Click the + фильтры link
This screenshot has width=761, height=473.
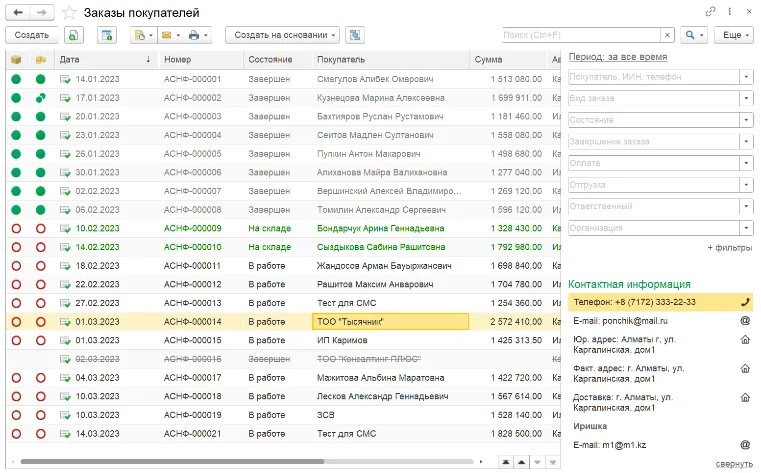[729, 248]
